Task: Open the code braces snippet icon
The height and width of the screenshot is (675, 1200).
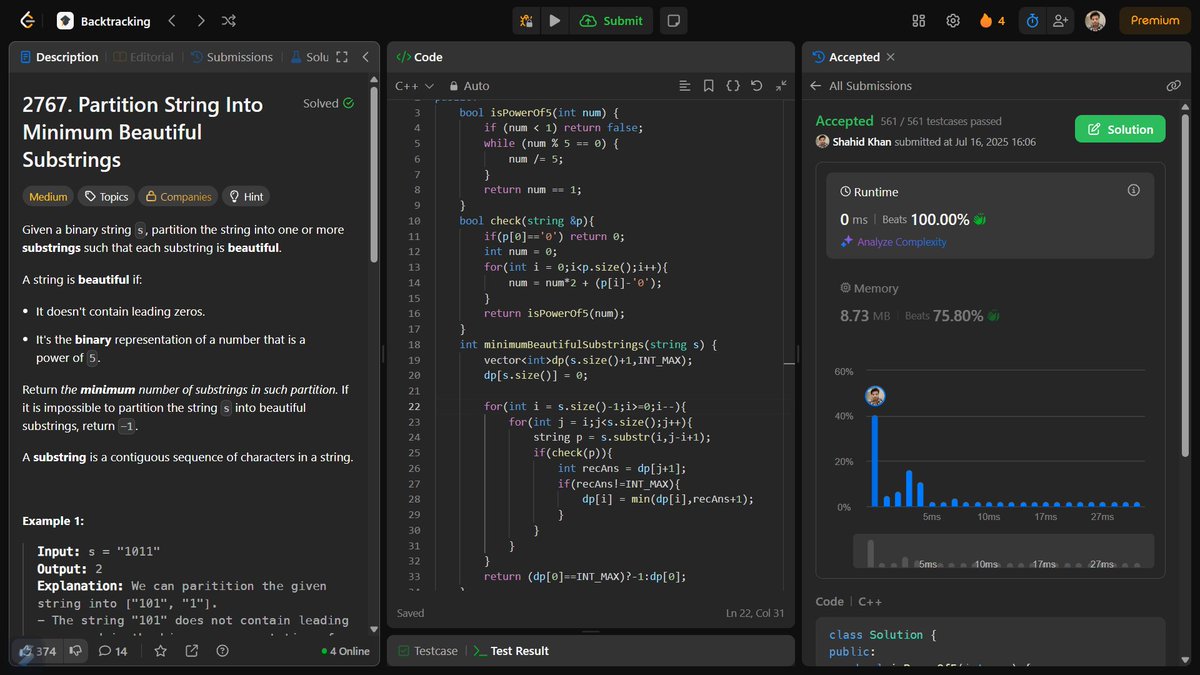Action: (732, 86)
